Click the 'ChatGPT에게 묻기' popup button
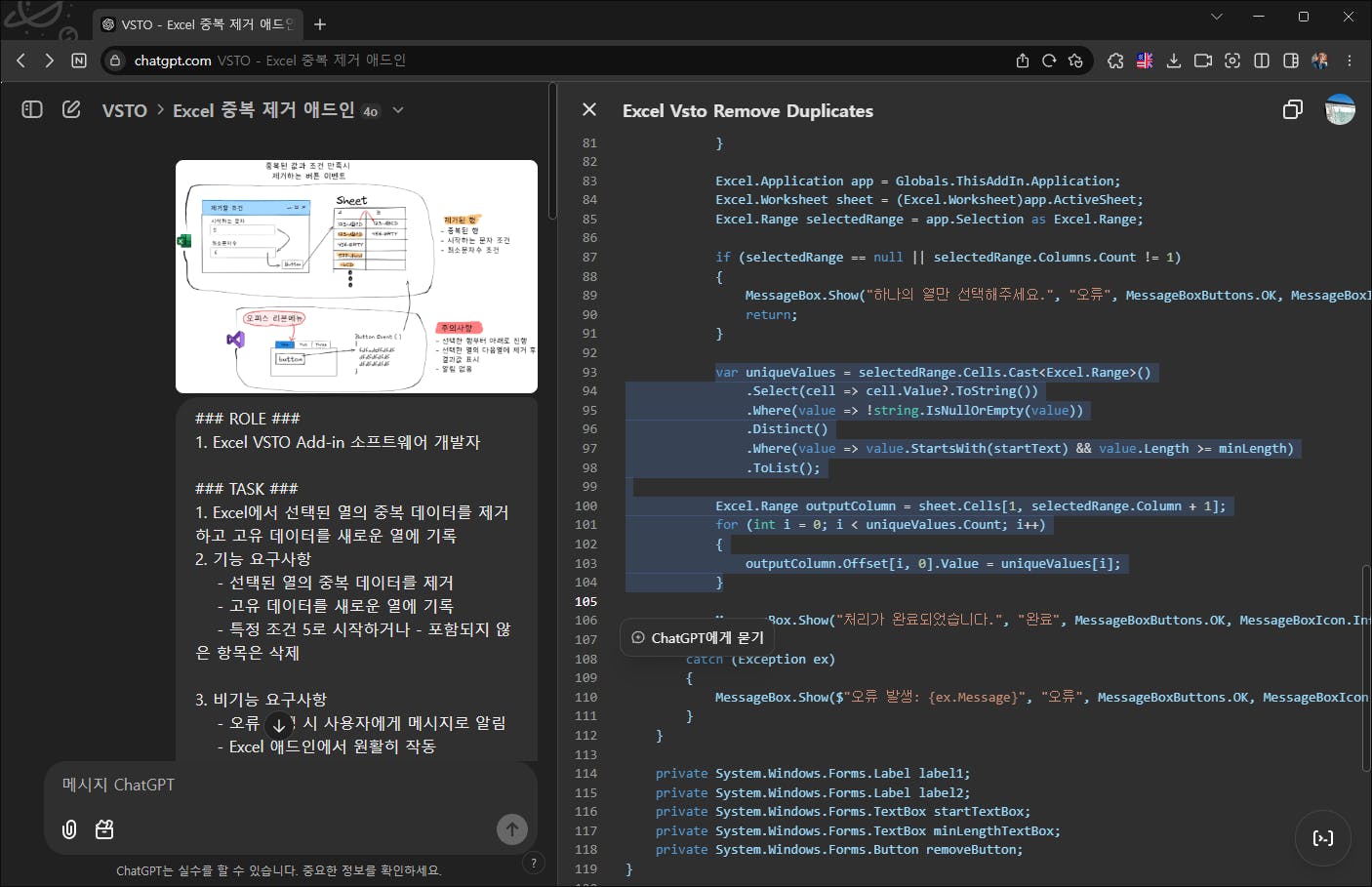The height and width of the screenshot is (887, 1372). (697, 638)
